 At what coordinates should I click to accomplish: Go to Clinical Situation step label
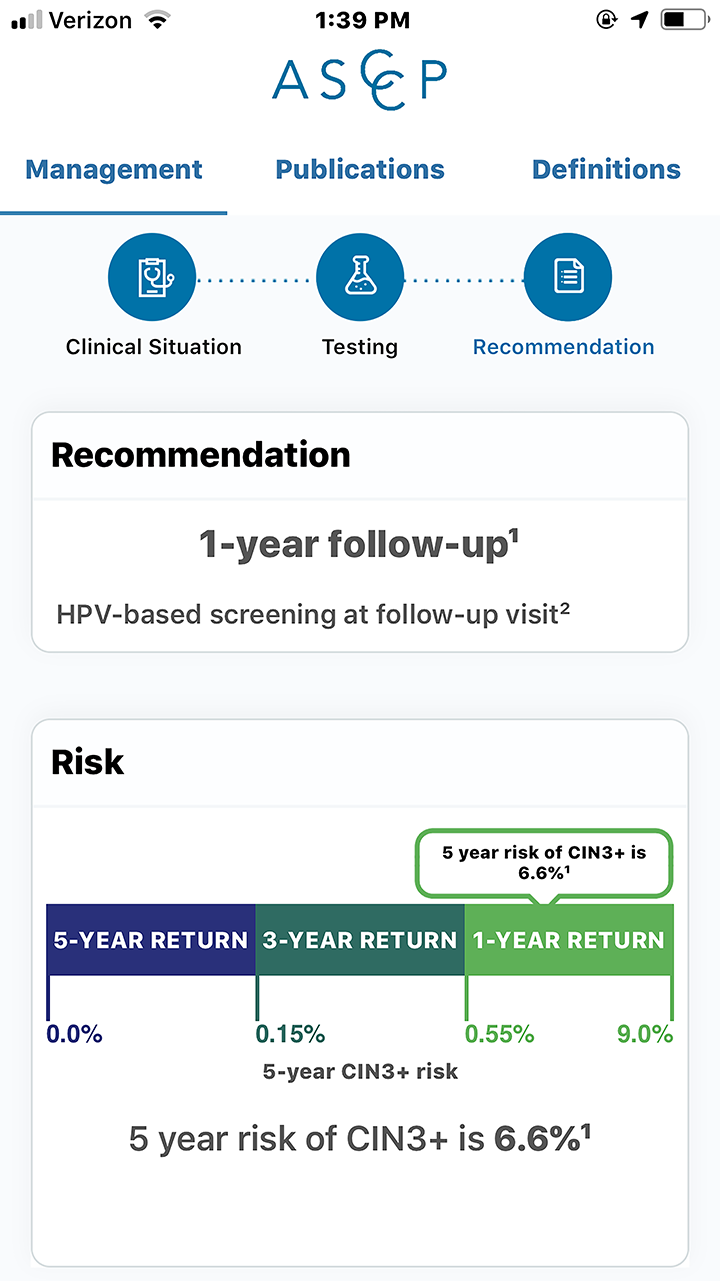coord(154,347)
